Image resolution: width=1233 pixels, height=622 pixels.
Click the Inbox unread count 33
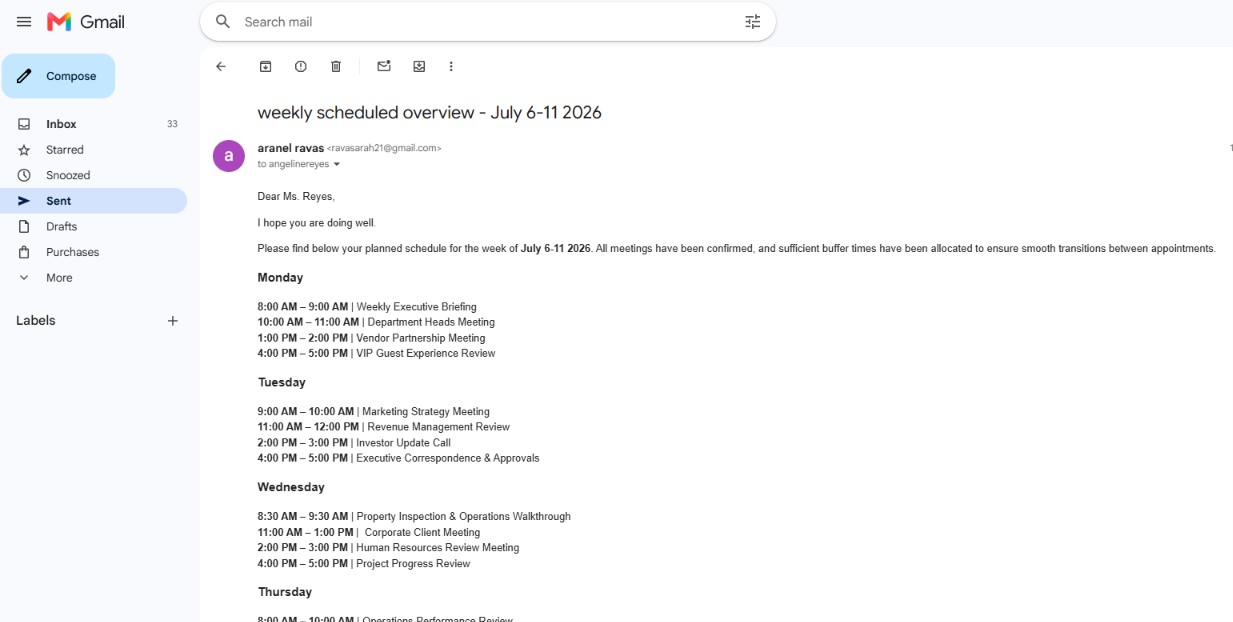[172, 124]
